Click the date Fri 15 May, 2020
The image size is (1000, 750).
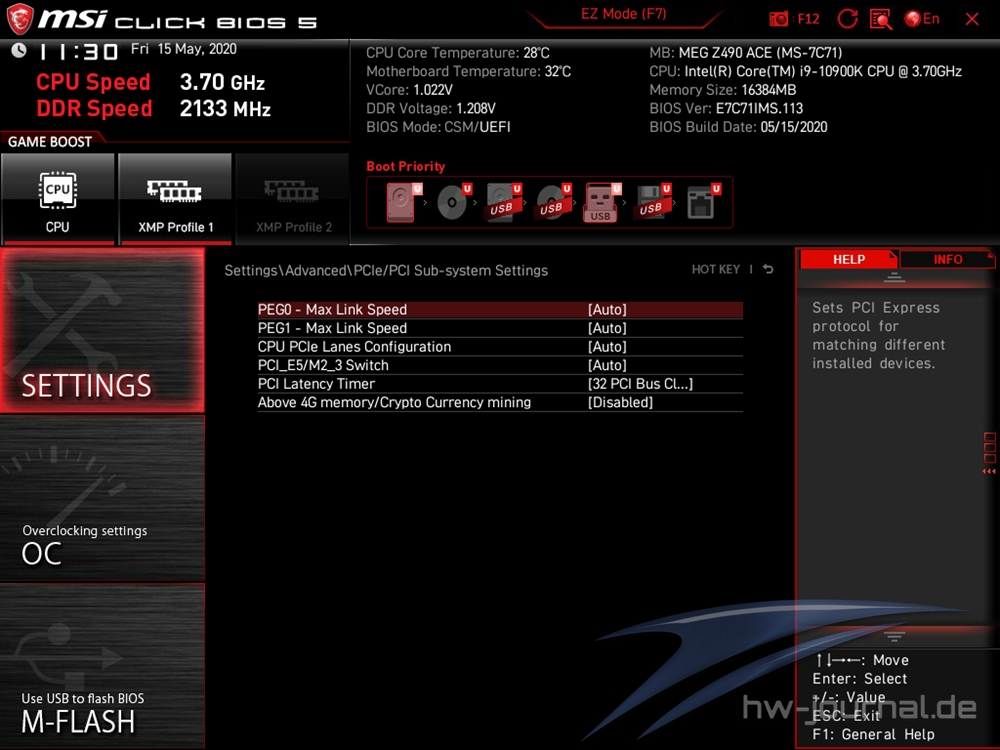pyautogui.click(x=184, y=49)
